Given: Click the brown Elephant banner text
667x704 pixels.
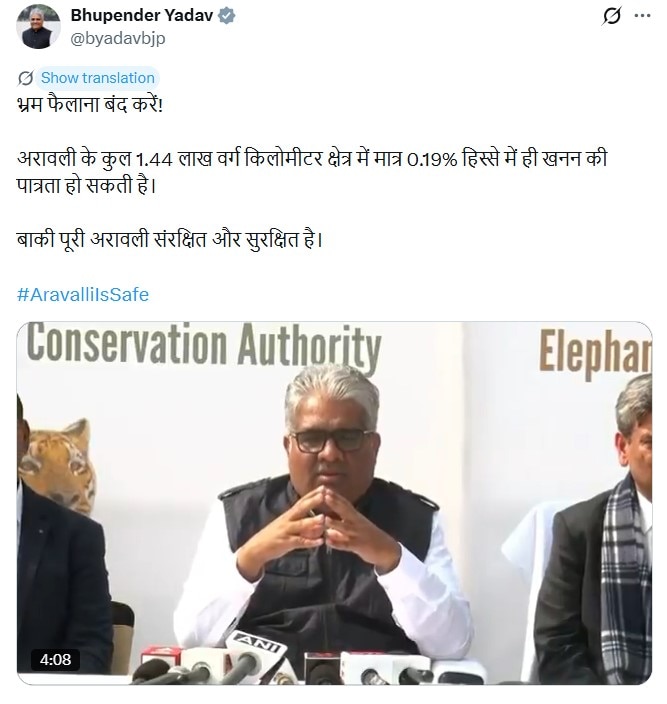Looking at the screenshot, I should point(595,352).
